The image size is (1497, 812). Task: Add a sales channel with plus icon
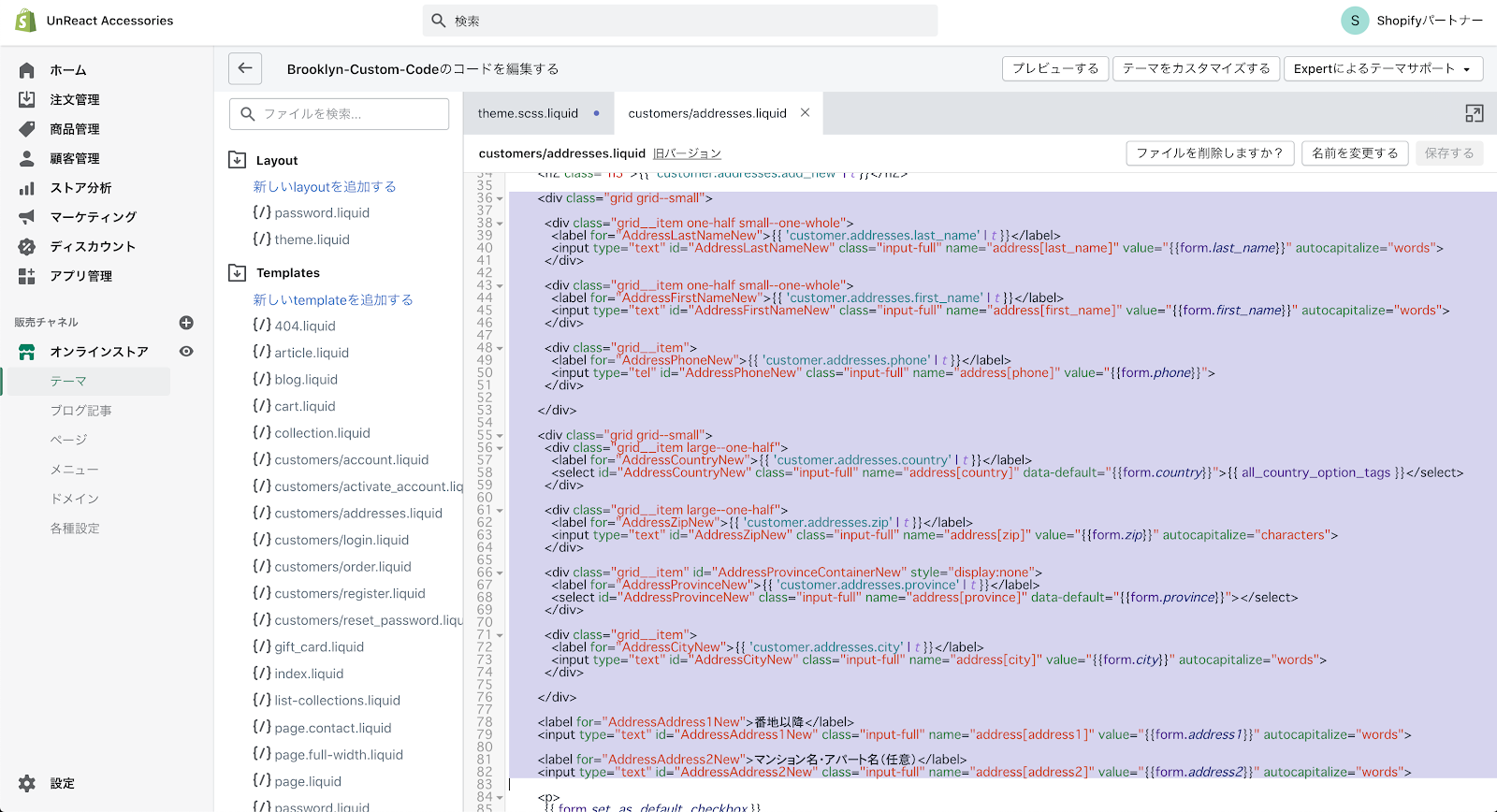(x=186, y=323)
